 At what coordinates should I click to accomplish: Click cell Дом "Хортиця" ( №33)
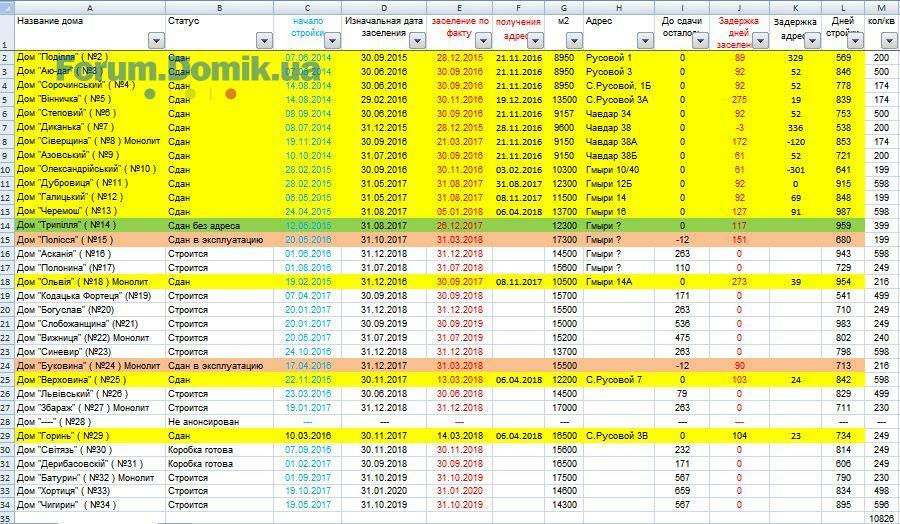point(90,491)
